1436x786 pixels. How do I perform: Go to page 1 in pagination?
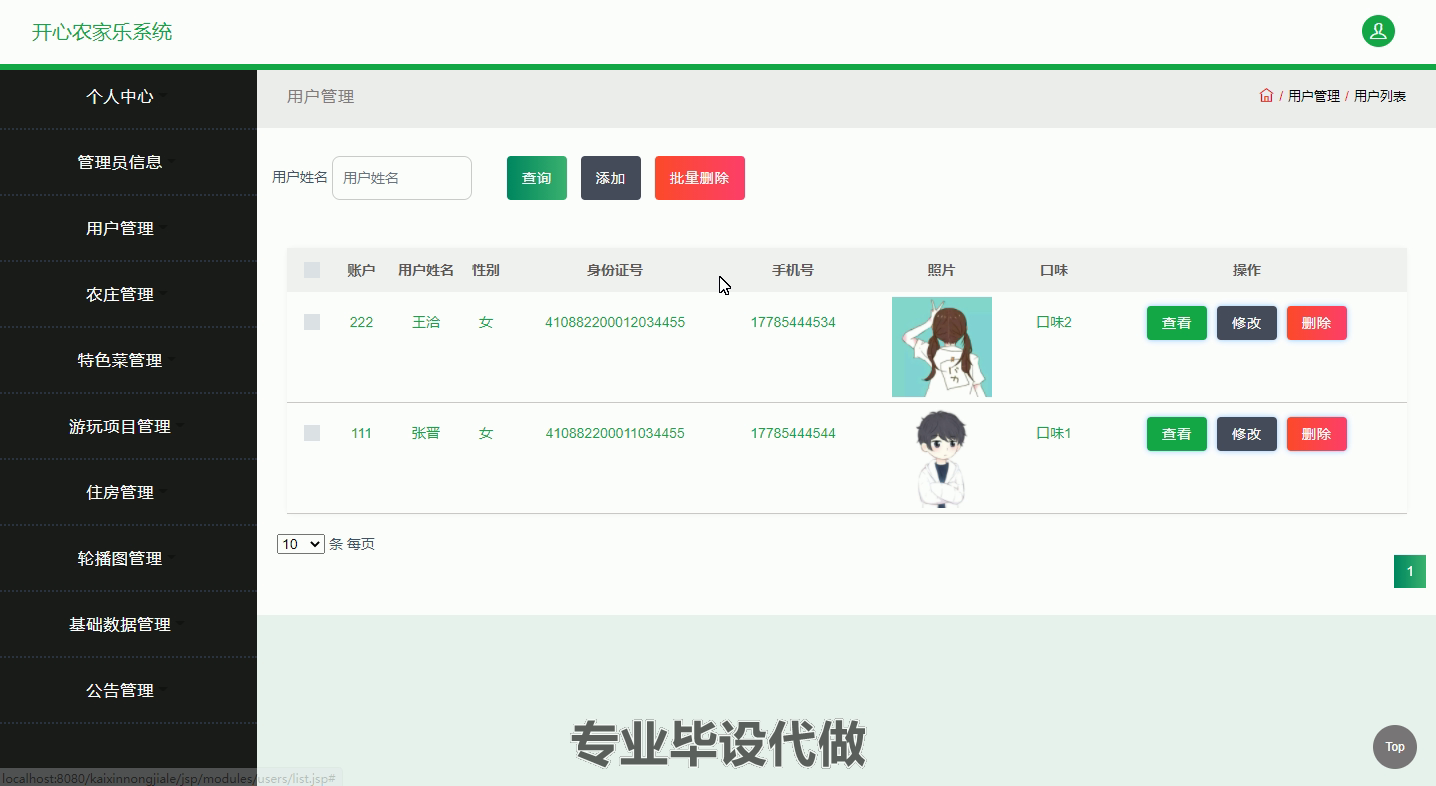(x=1410, y=572)
